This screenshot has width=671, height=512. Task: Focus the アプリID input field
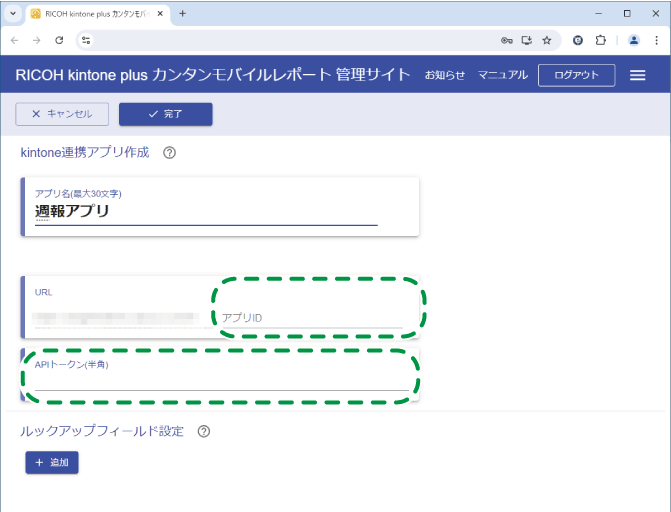pyautogui.click(x=312, y=318)
